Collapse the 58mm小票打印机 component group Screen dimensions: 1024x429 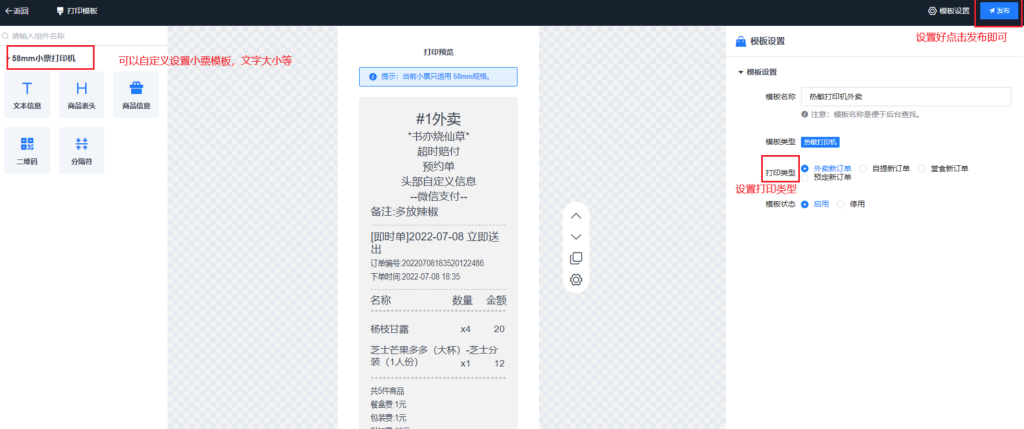(x=8, y=58)
